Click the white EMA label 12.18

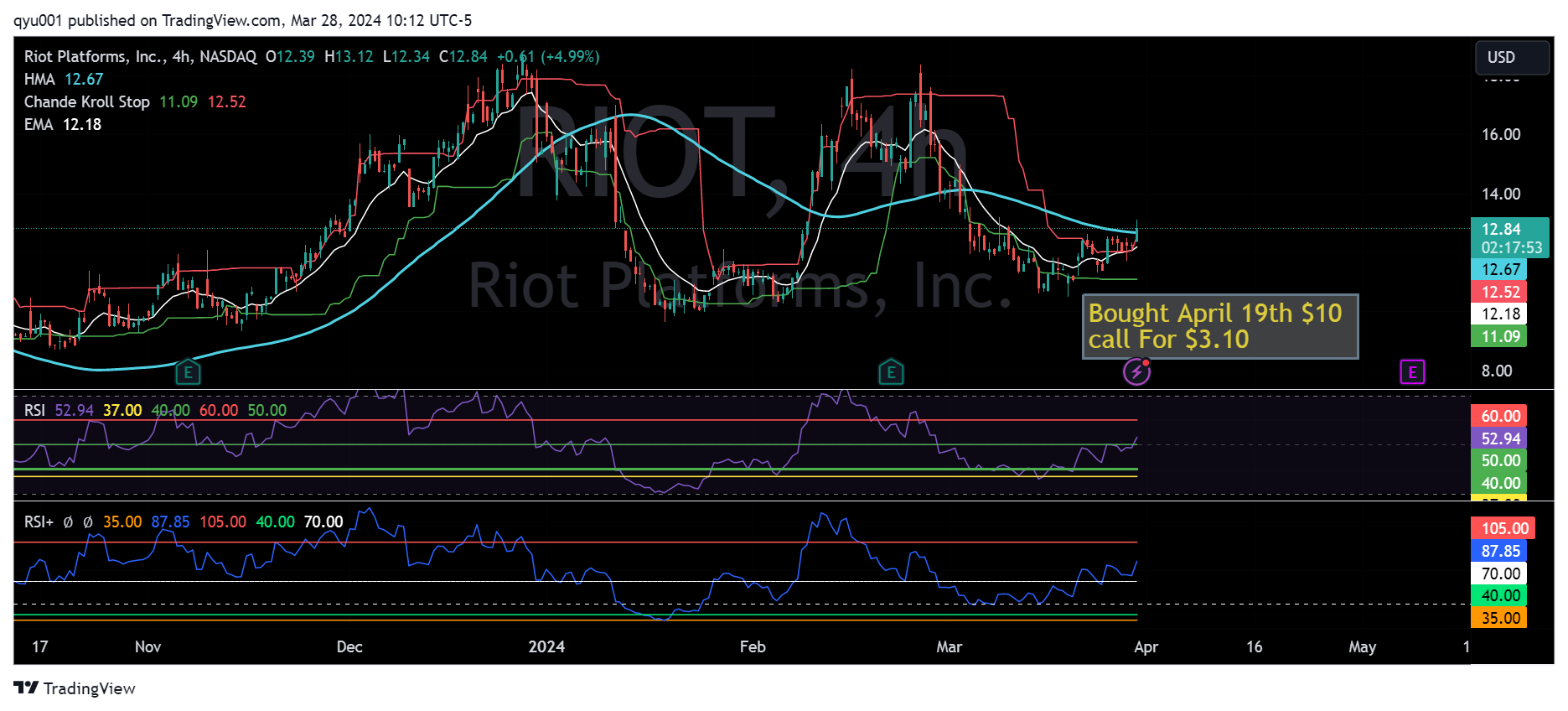click(1499, 314)
